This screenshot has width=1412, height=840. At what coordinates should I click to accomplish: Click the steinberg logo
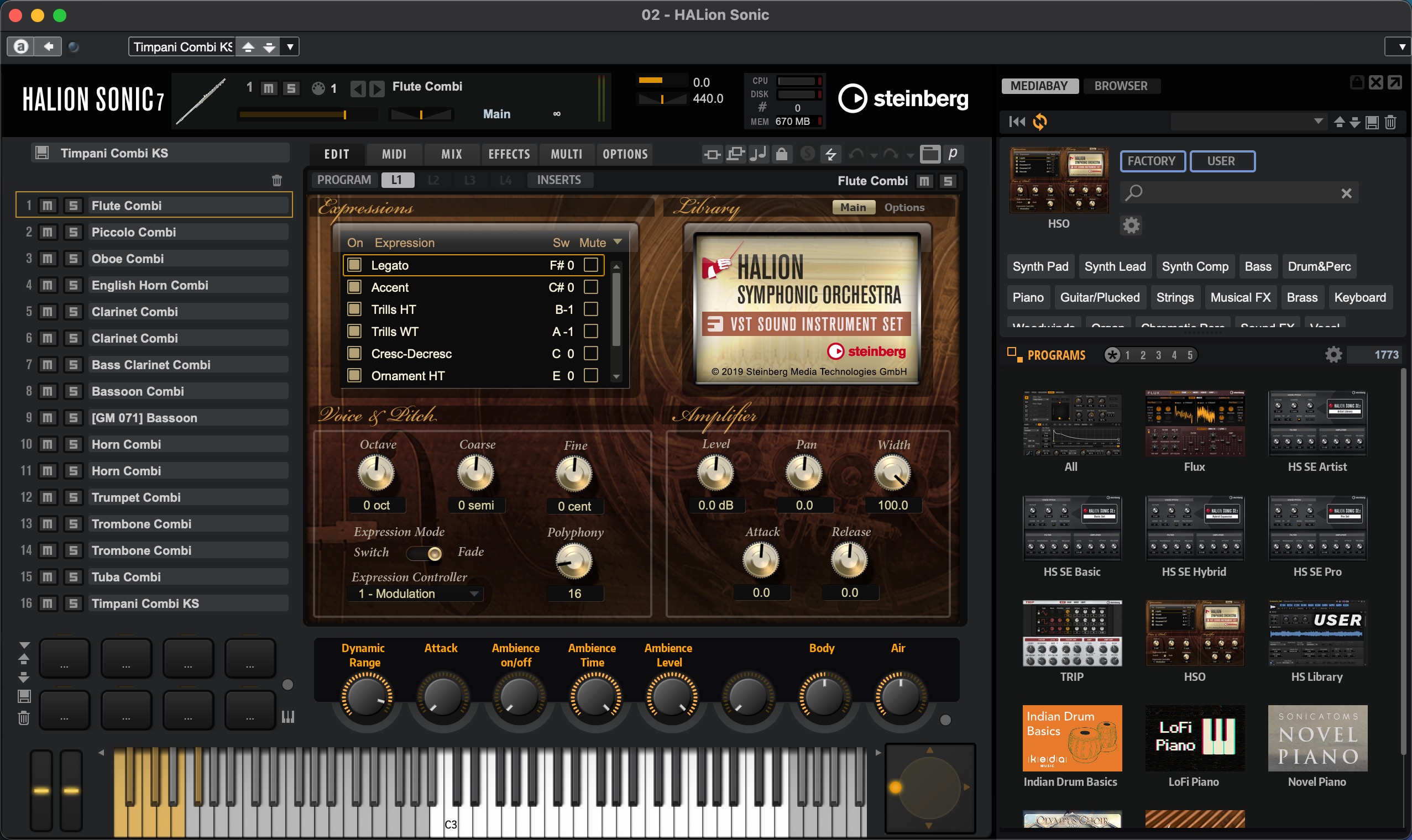pos(903,98)
